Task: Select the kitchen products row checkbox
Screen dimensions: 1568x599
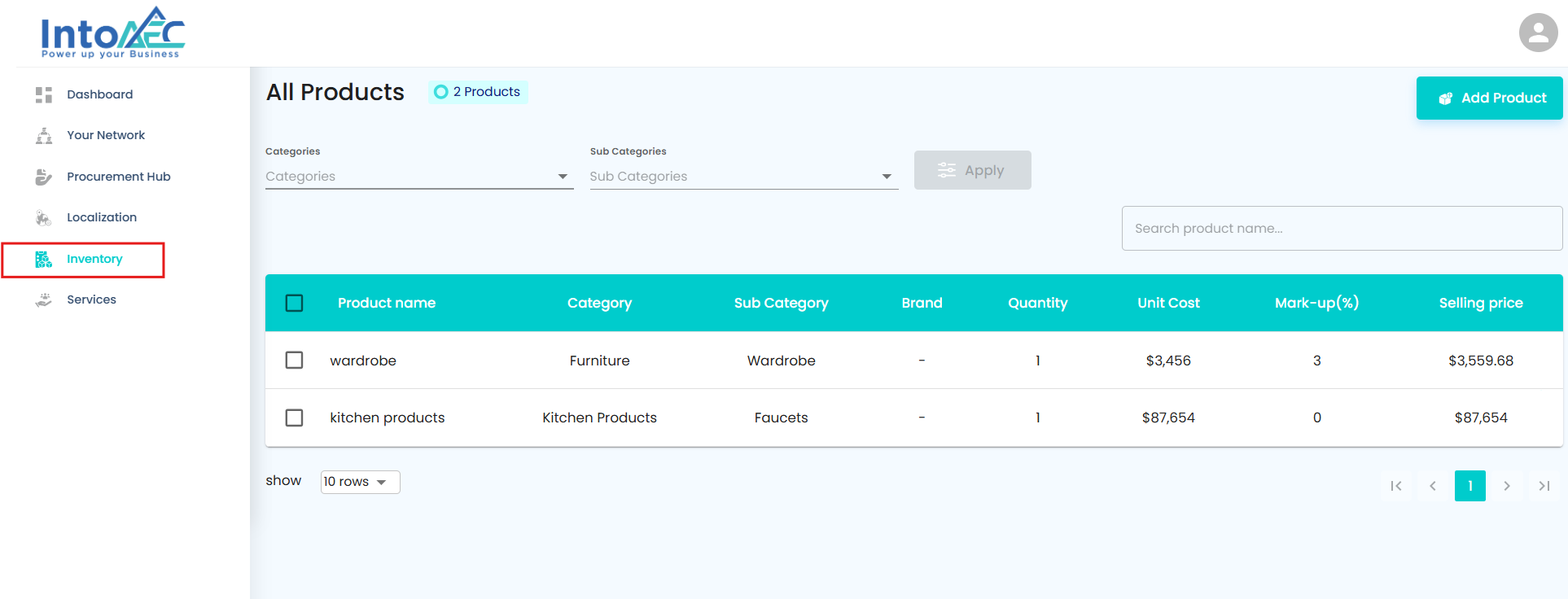Action: [x=295, y=418]
